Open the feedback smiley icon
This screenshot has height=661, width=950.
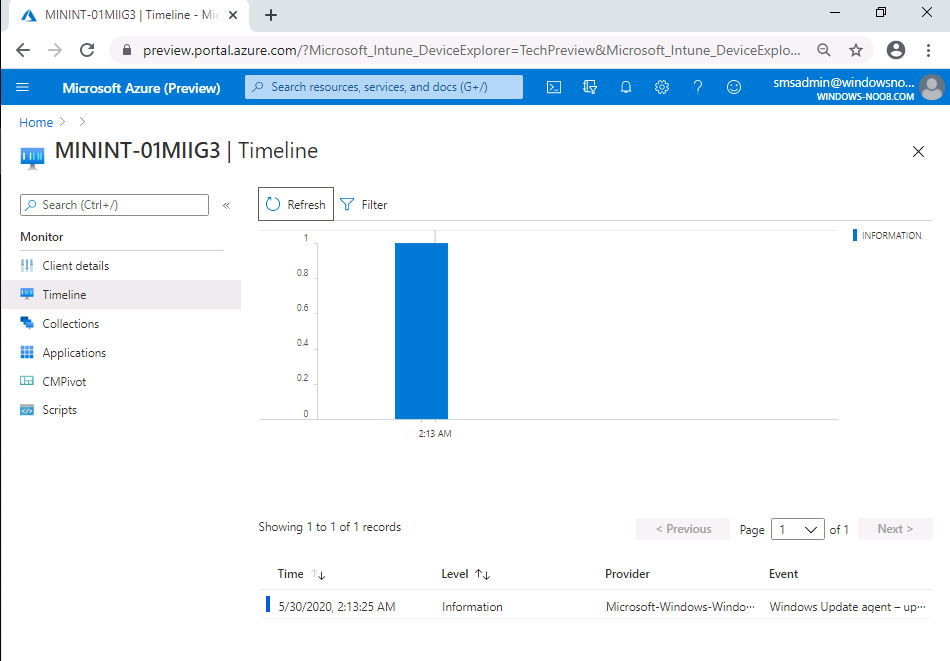click(734, 87)
